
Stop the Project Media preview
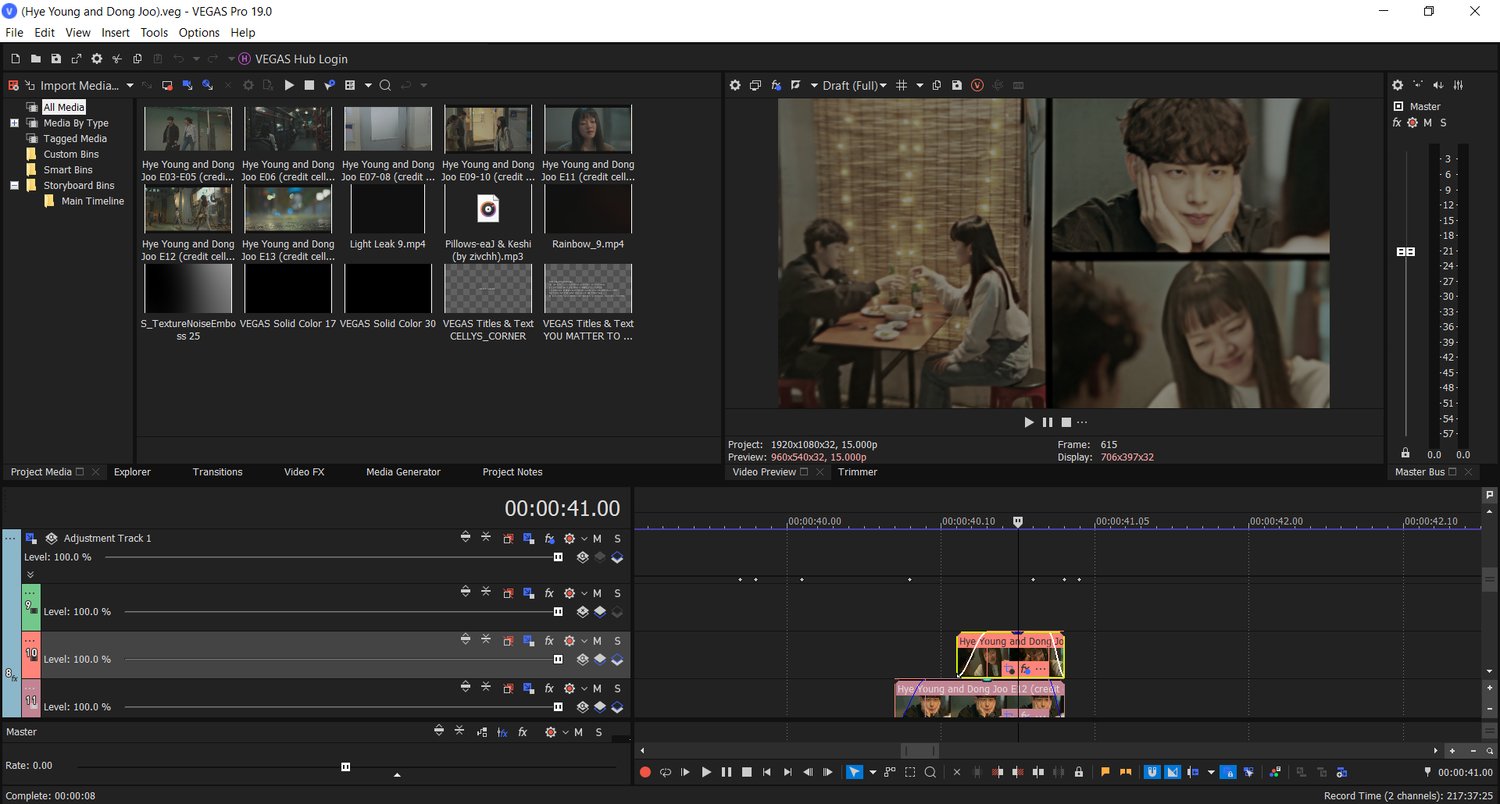coord(309,86)
